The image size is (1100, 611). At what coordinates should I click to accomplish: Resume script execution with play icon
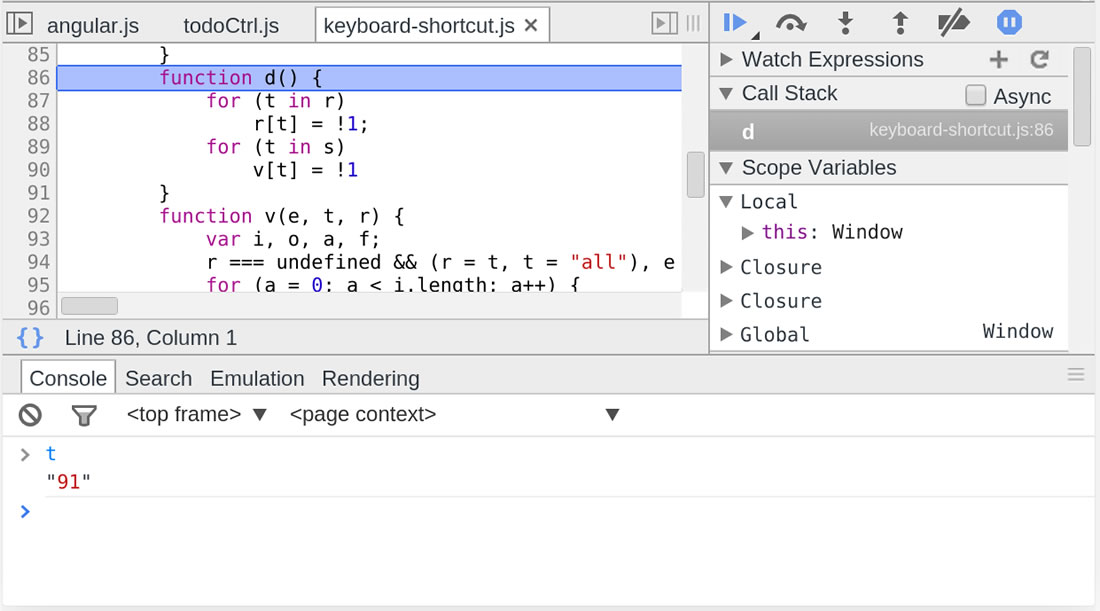(x=735, y=23)
